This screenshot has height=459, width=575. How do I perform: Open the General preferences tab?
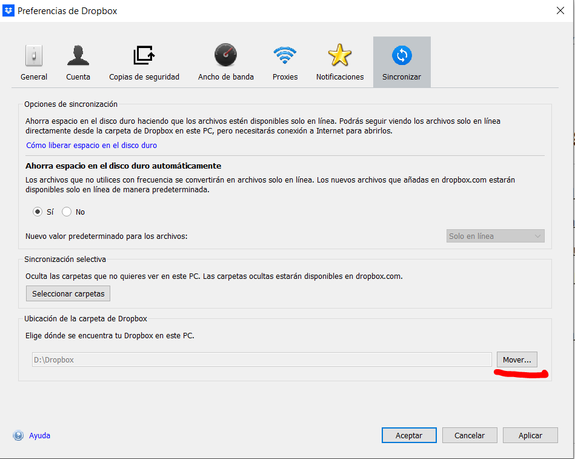(x=34, y=62)
